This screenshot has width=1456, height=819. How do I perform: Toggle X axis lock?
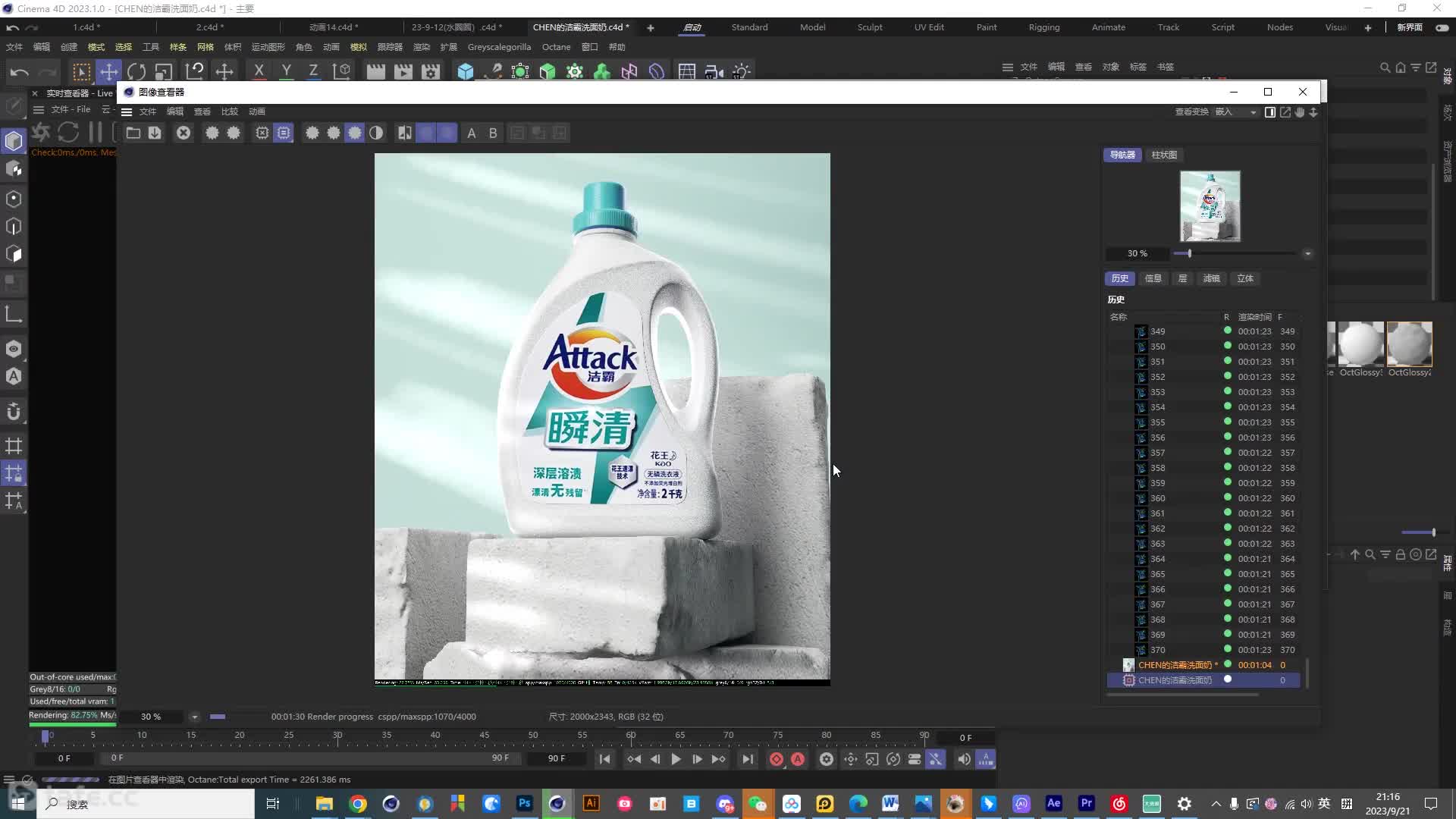(x=259, y=71)
